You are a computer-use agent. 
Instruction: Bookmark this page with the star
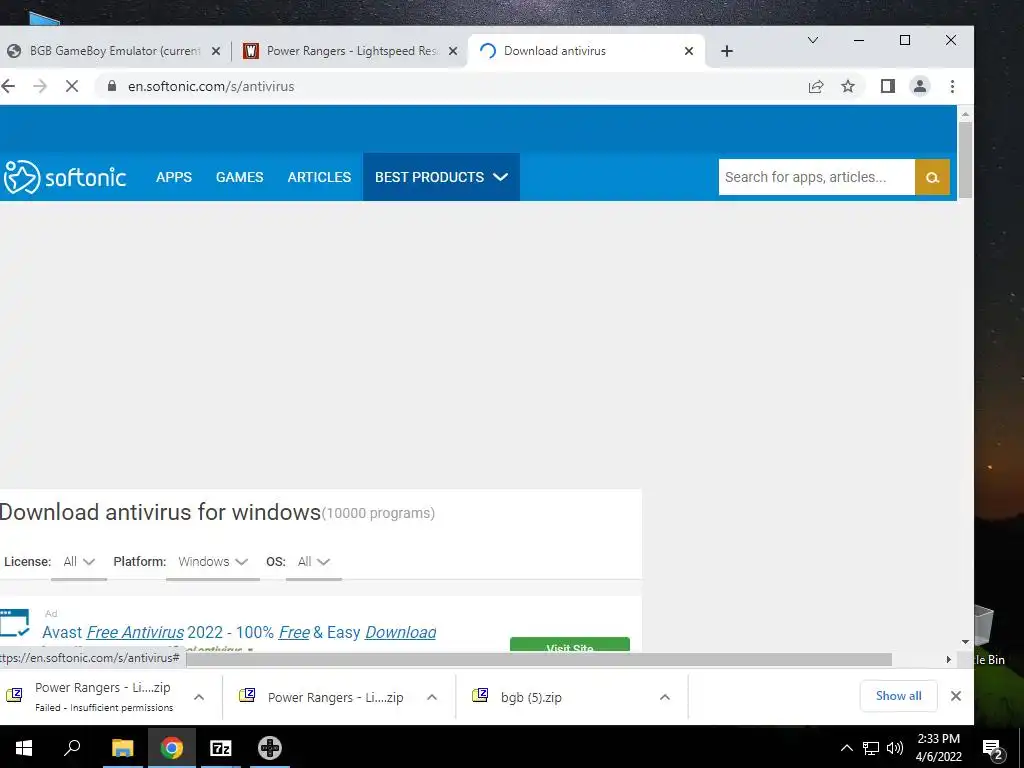848,86
